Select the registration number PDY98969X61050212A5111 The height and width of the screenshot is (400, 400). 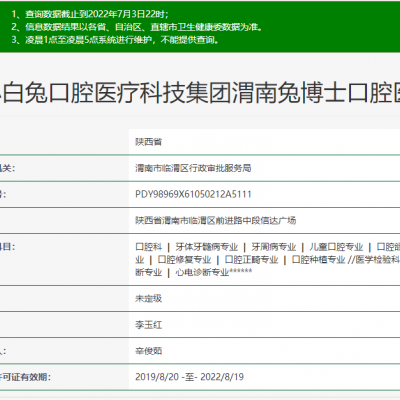pos(193,194)
